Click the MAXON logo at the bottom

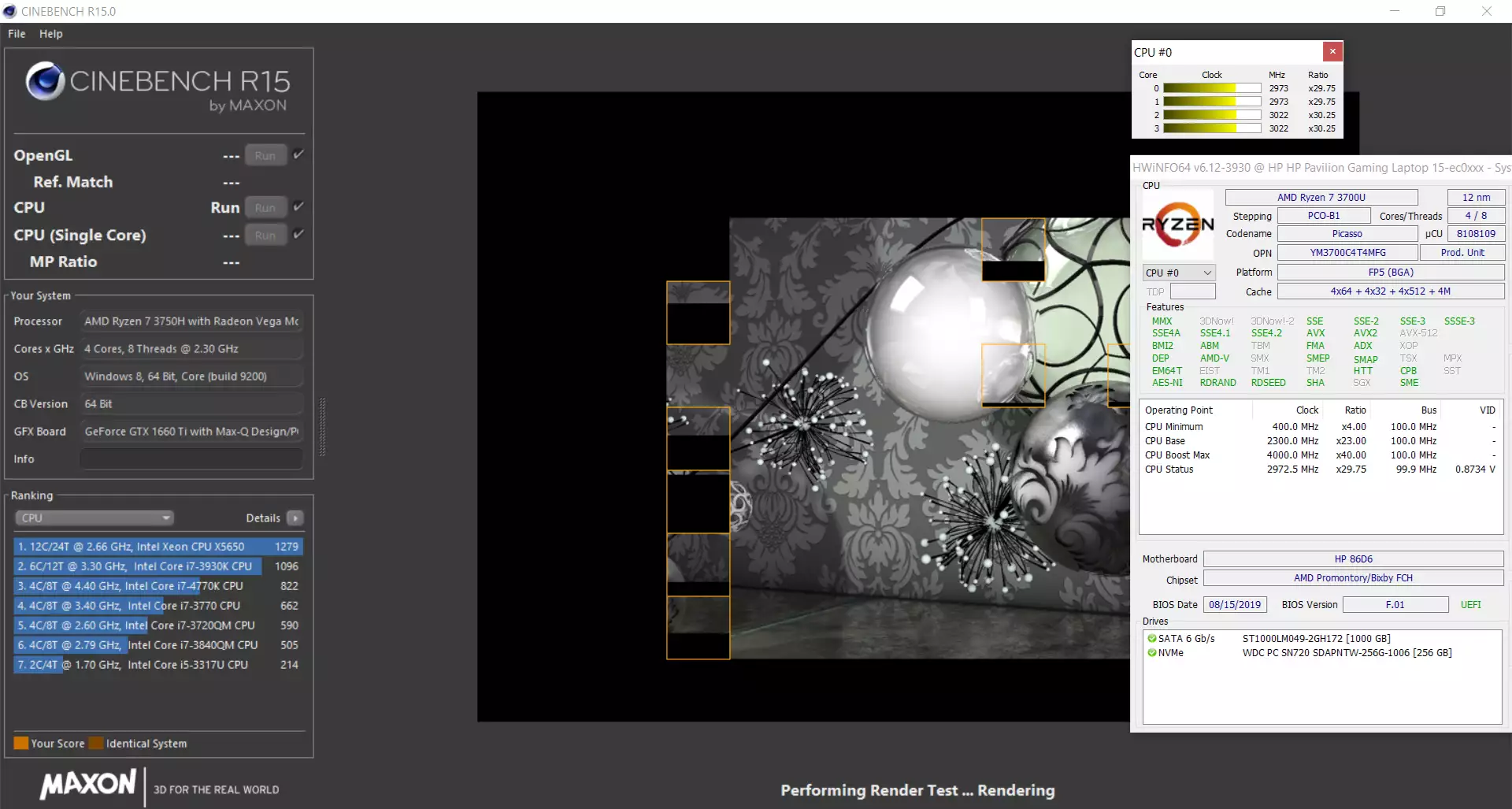coord(88,785)
